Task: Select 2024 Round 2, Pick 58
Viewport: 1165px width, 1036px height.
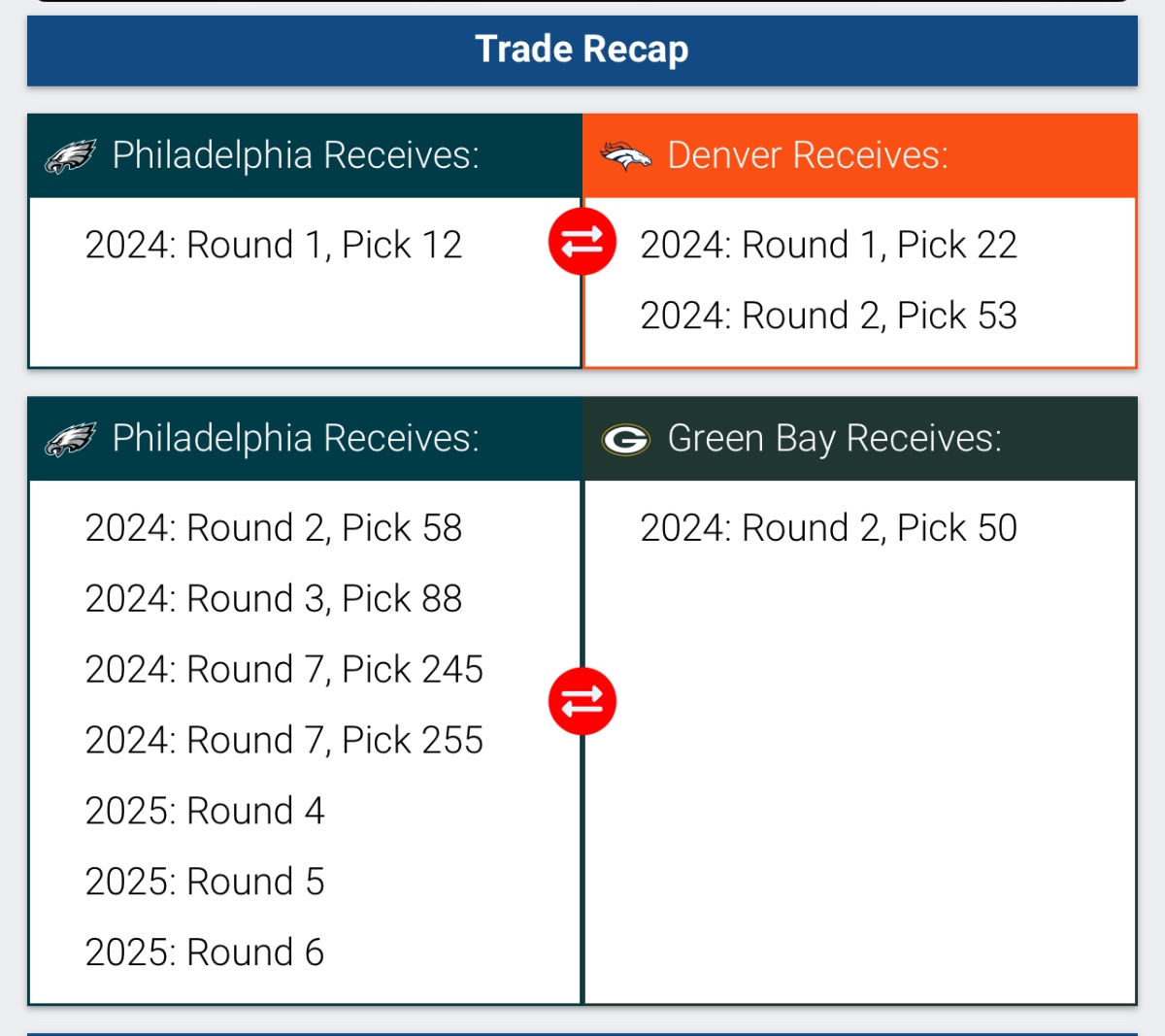Action: coord(274,528)
